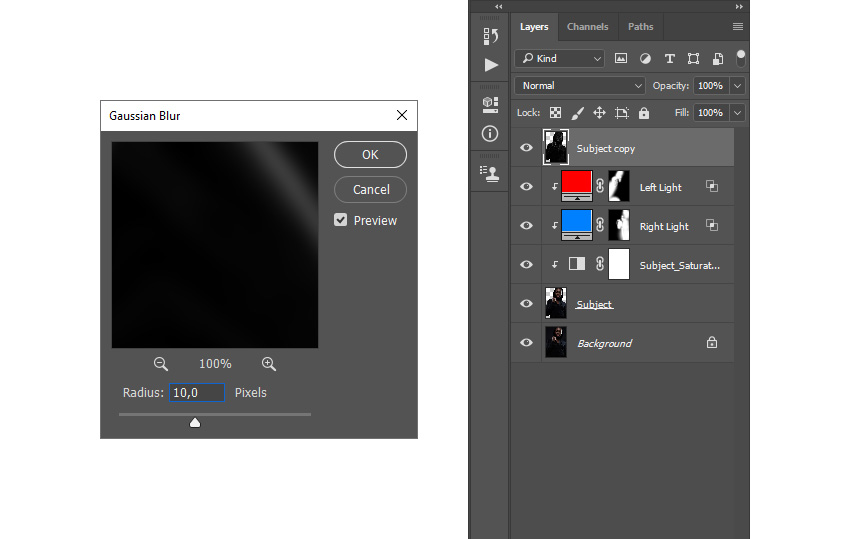The height and width of the screenshot is (539, 850).
Task: Open the 3D panel cube icon
Action: [490, 104]
